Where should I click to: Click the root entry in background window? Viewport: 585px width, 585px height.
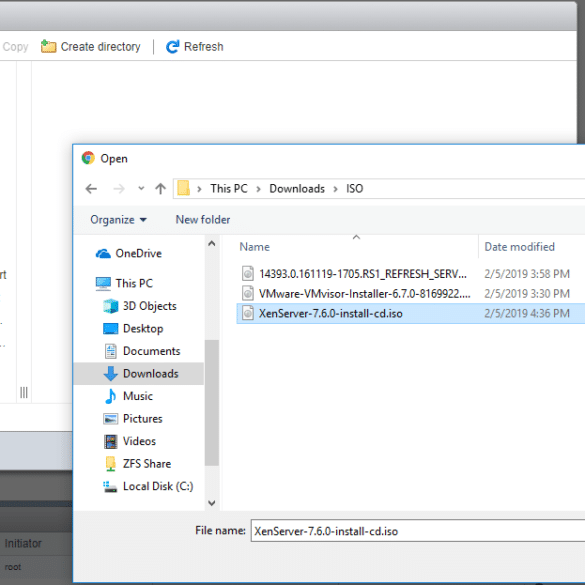click(x=13, y=567)
